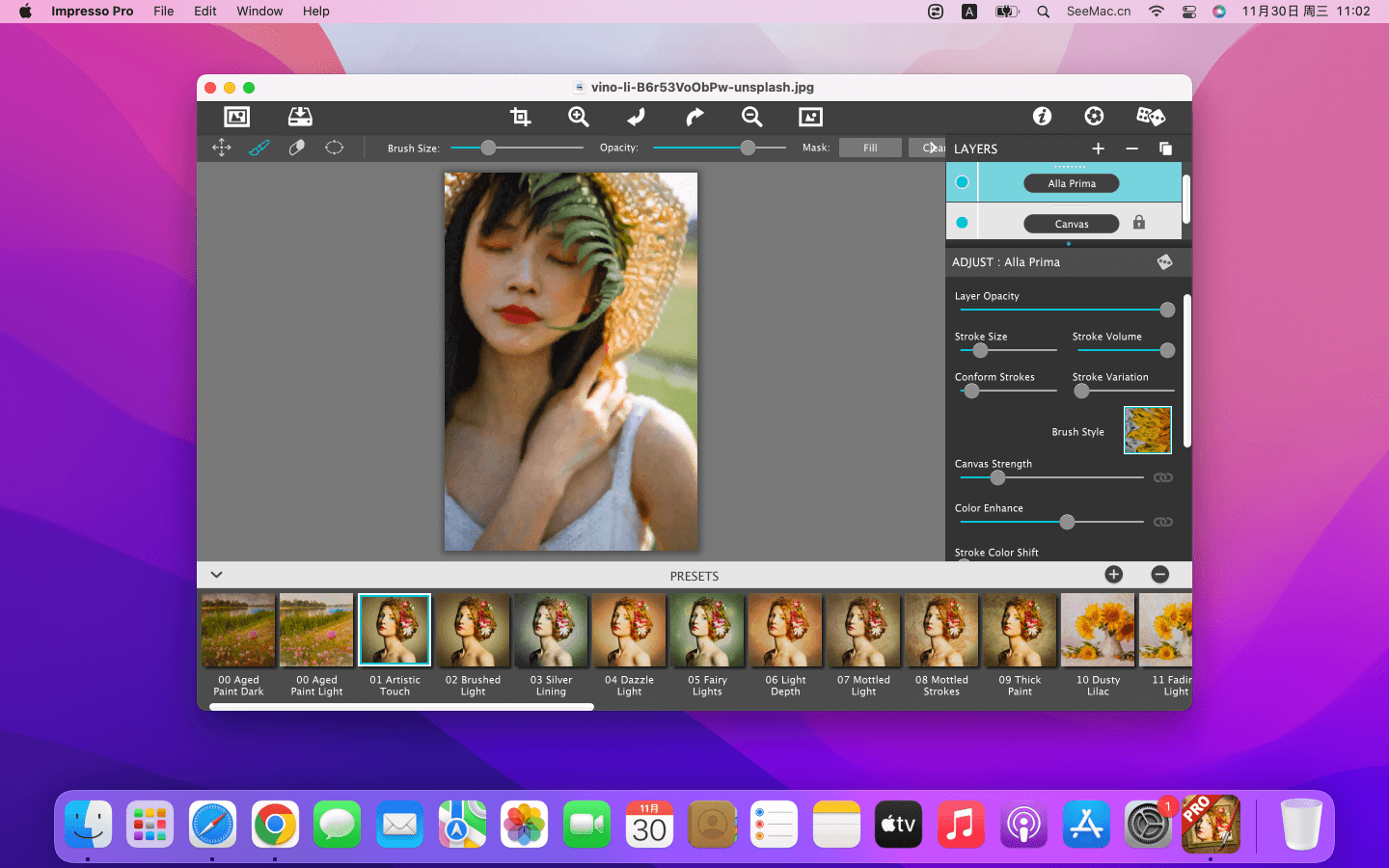Choose the 04 Dazzle Light preset
The width and height of the screenshot is (1389, 868).
(629, 631)
